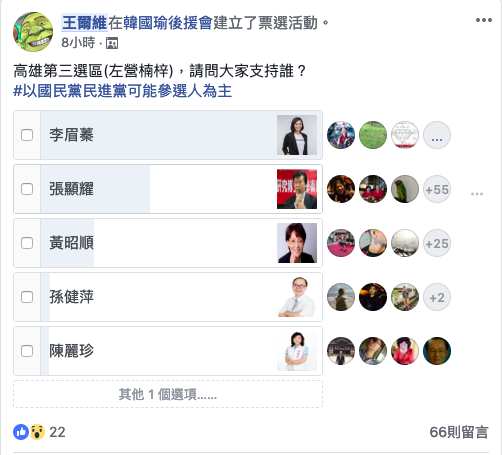Open hashtag #以國民黨民進黨可能參選人為主

click(122, 91)
